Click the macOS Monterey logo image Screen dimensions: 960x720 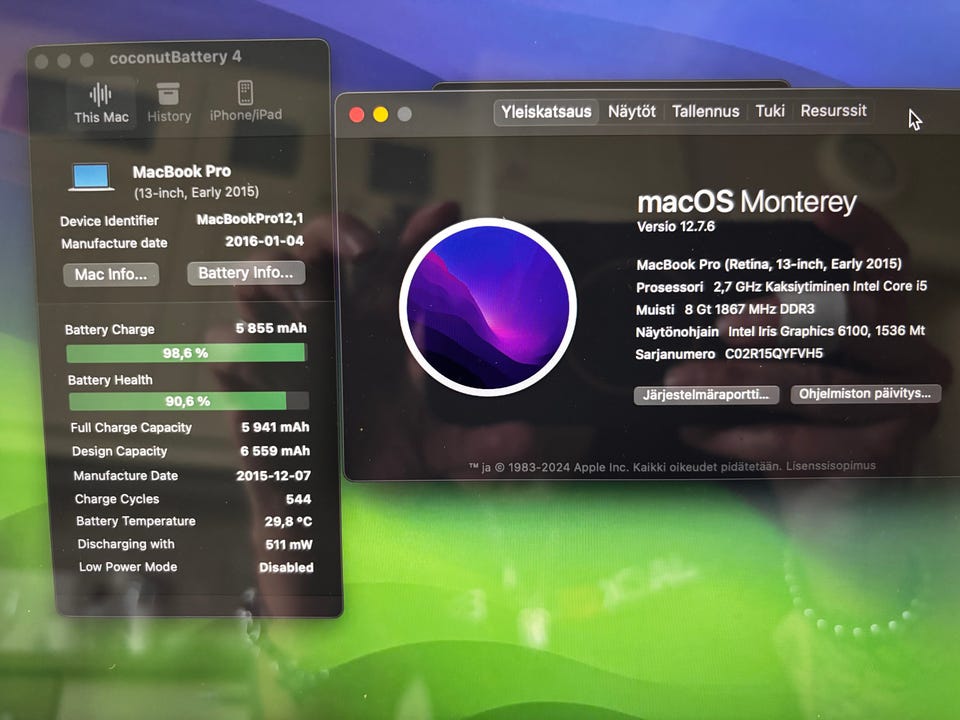[x=488, y=307]
